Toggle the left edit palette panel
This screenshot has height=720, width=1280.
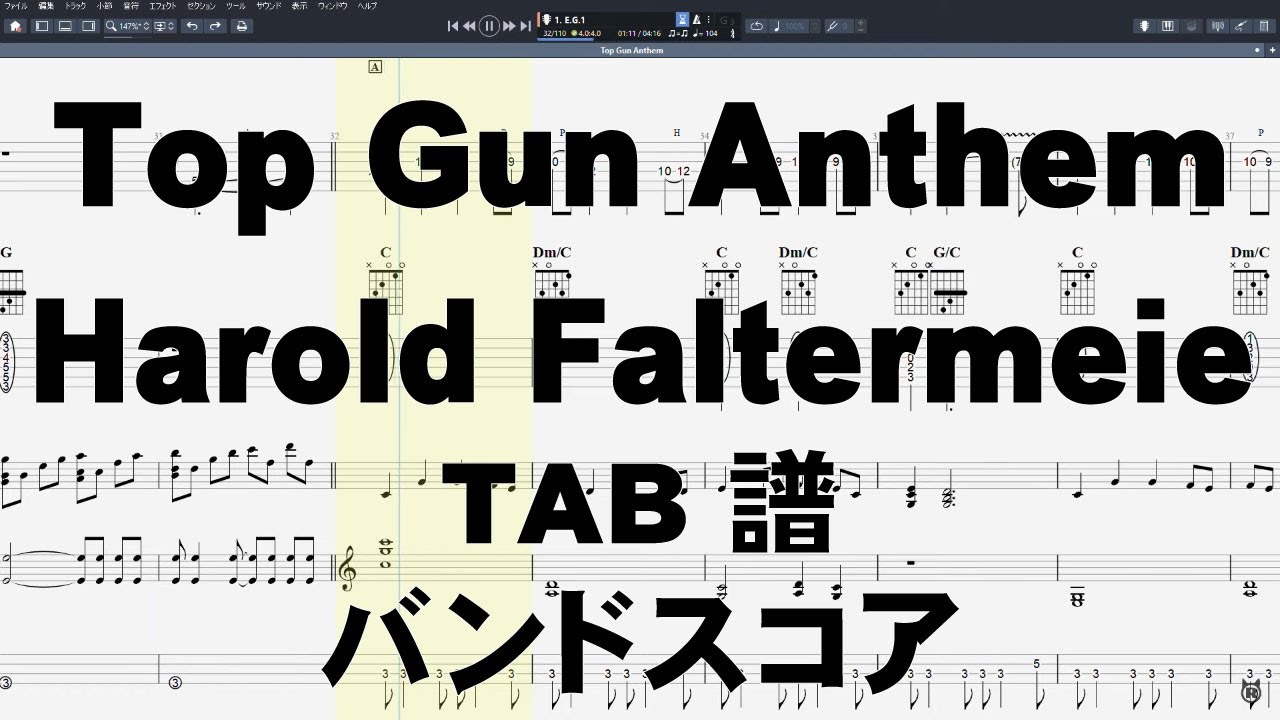(42, 26)
